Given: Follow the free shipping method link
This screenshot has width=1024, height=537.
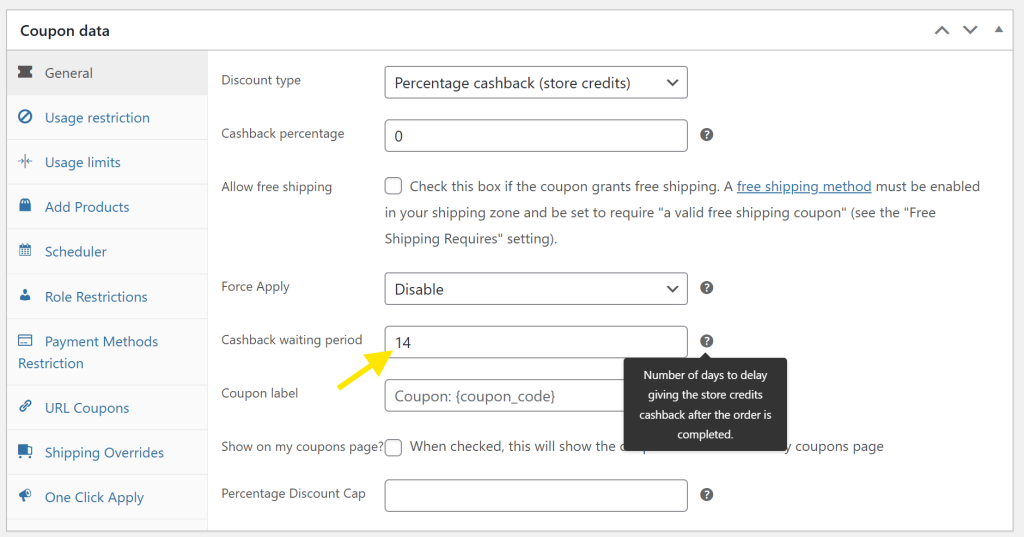Looking at the screenshot, I should click(x=804, y=186).
